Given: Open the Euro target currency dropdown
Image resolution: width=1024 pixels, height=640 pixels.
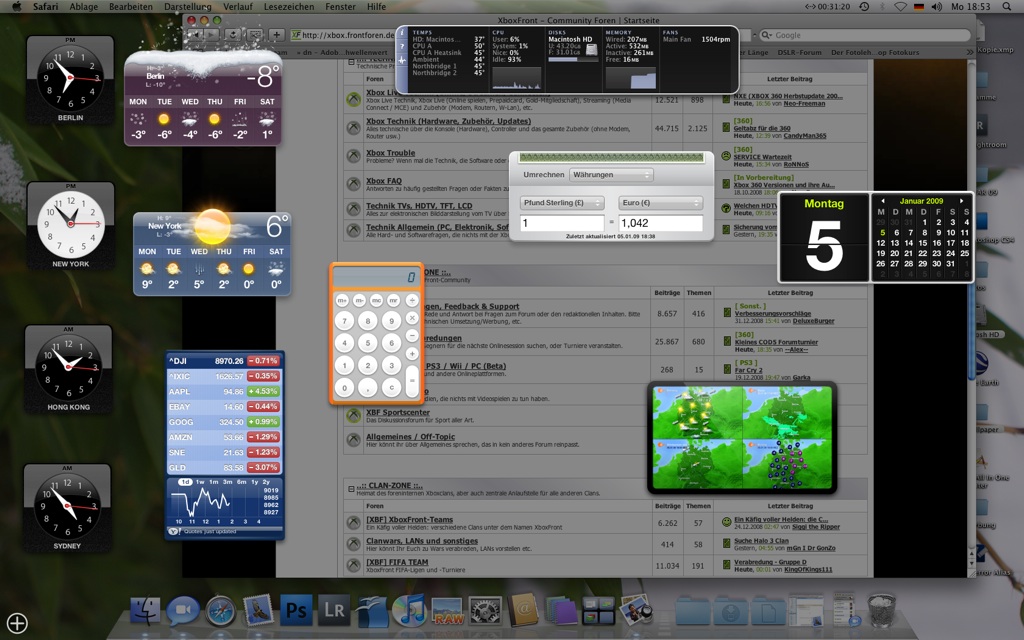Looking at the screenshot, I should tap(660, 202).
